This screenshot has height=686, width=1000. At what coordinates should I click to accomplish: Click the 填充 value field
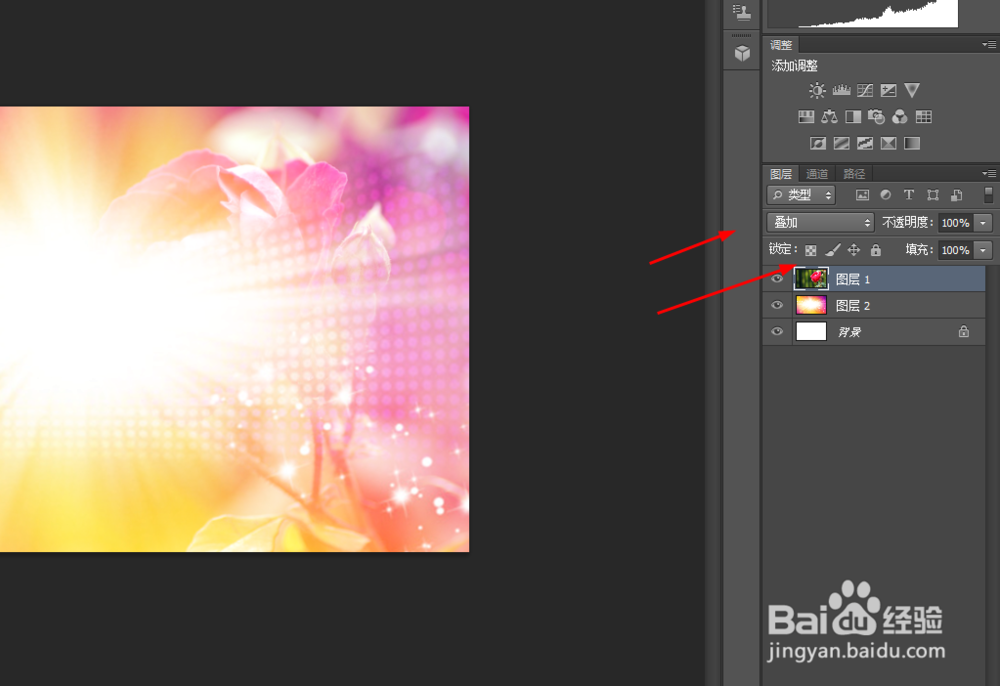955,250
